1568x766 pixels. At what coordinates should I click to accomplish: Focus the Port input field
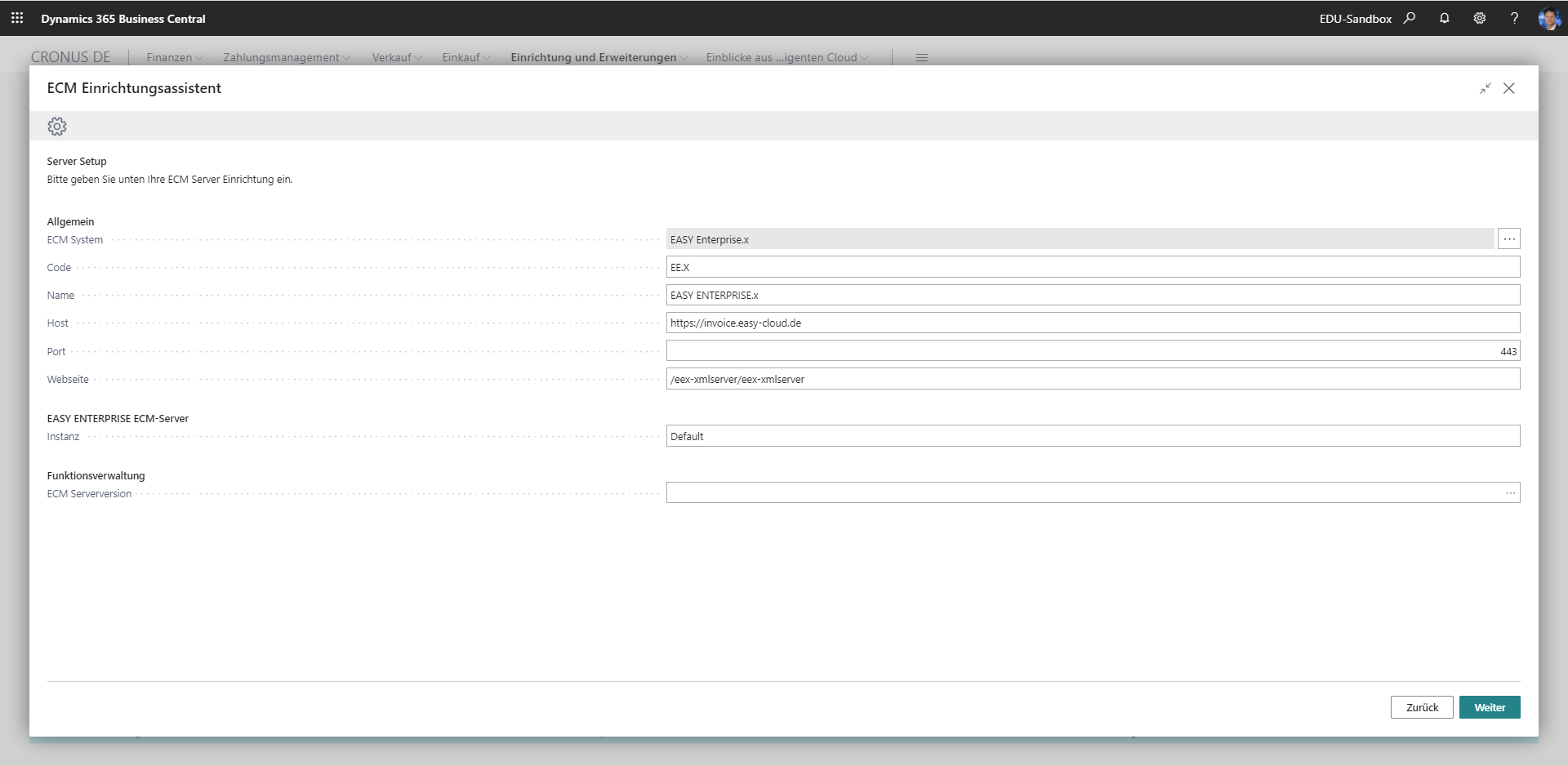(x=1093, y=351)
